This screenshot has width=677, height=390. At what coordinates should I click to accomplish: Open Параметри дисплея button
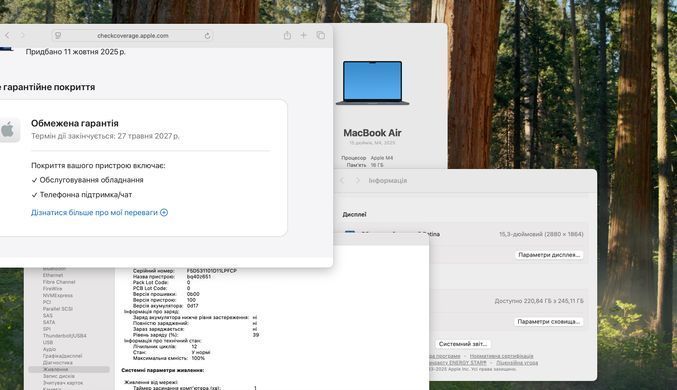point(549,255)
